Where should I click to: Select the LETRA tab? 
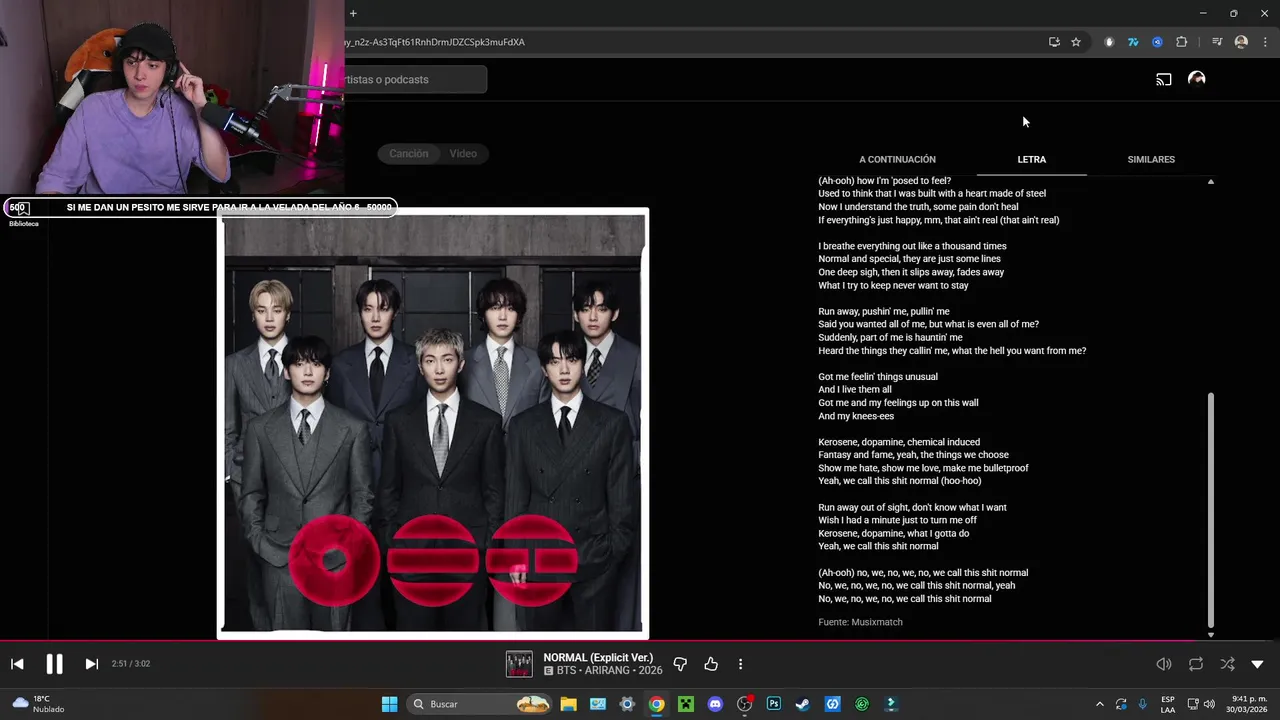1031,159
